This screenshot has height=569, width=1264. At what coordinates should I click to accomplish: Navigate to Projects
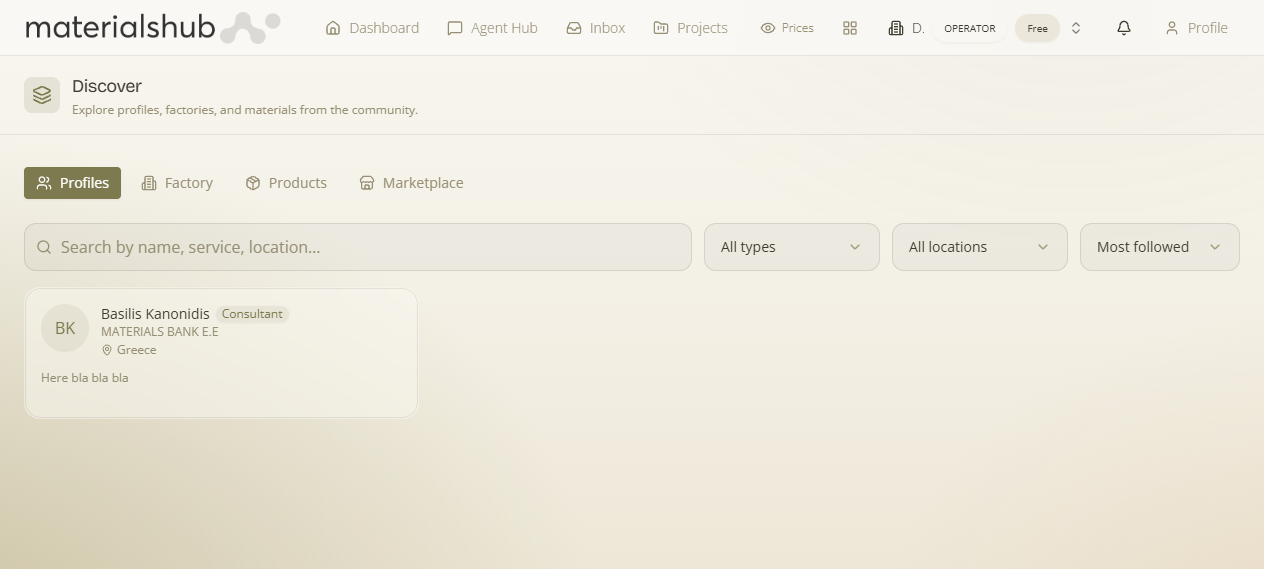(x=690, y=28)
